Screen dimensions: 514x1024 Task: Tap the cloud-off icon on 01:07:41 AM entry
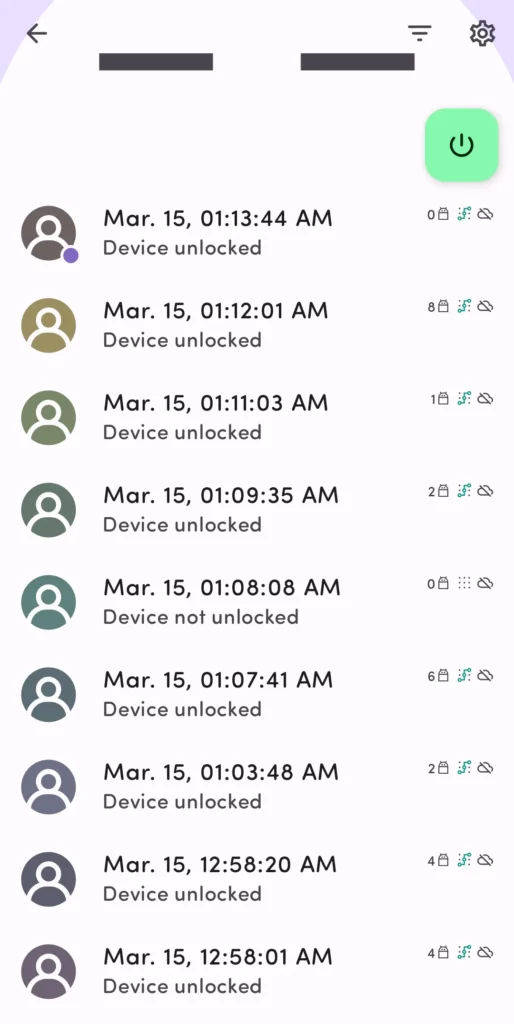(x=485, y=675)
